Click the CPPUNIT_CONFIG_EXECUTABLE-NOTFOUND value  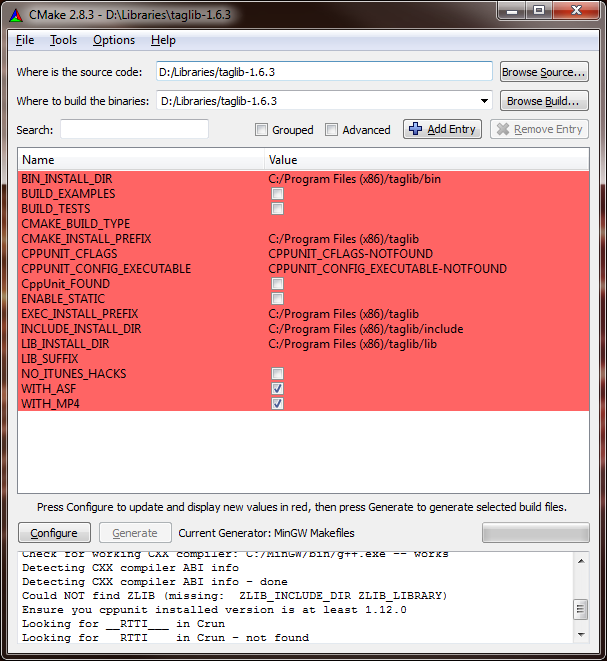[387, 269]
